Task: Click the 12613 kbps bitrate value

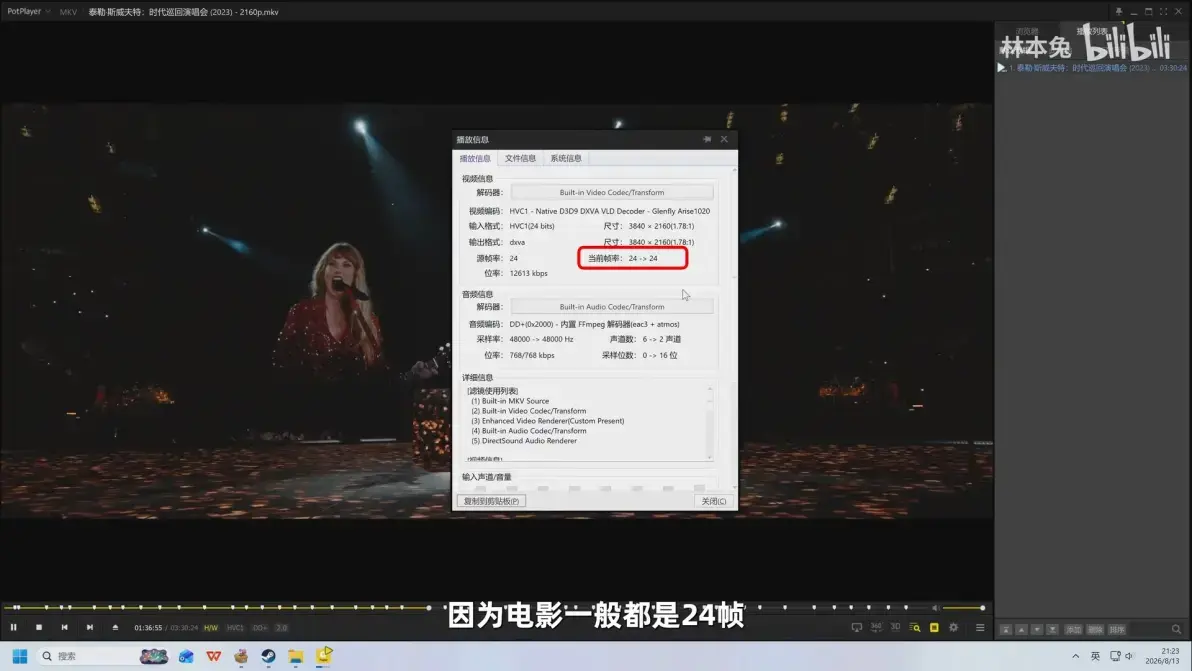Action: 528,274
